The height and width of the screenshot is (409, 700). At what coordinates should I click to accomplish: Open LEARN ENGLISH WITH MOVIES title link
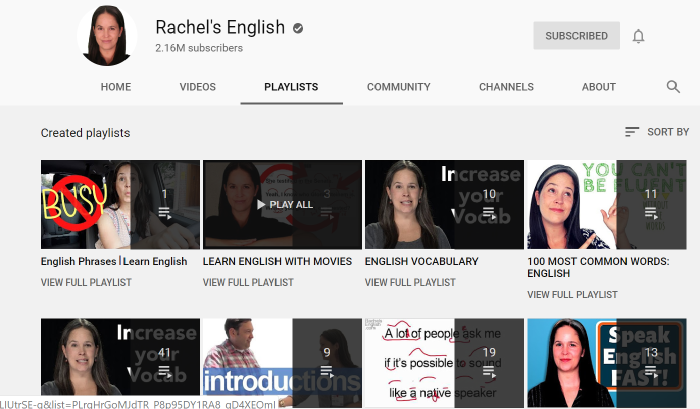click(277, 261)
